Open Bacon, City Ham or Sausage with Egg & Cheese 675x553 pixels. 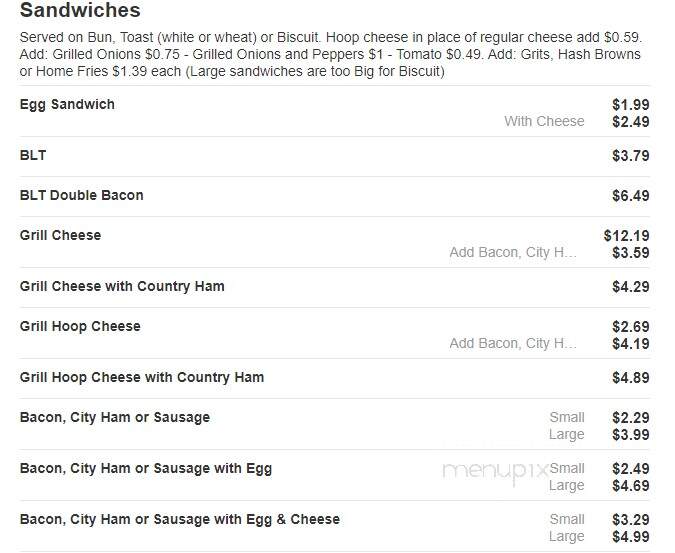tap(180, 519)
